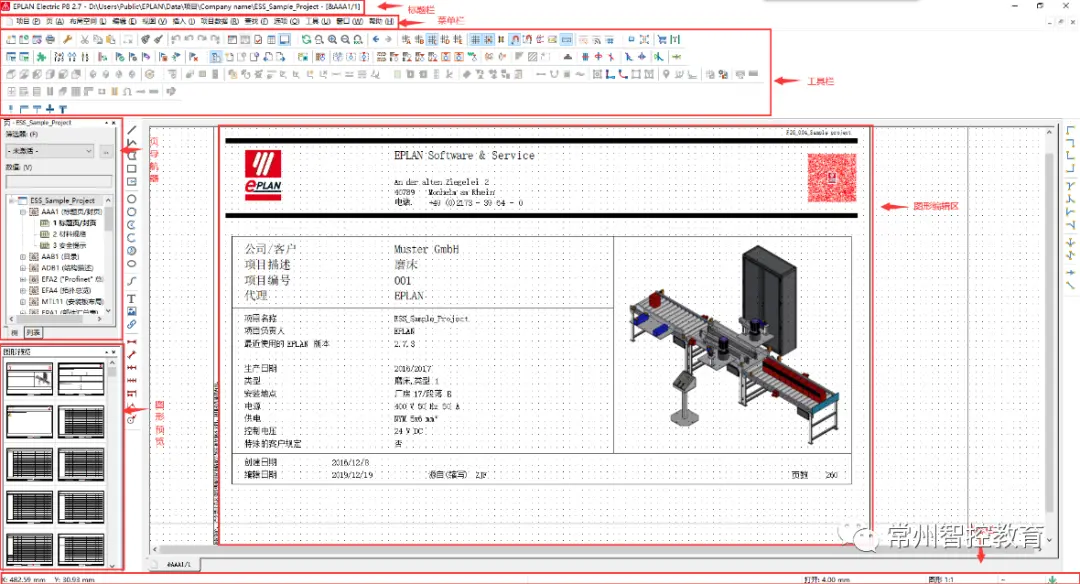Select the ellipse drawing tool
The width and height of the screenshot is (1080, 584).
pos(132,264)
